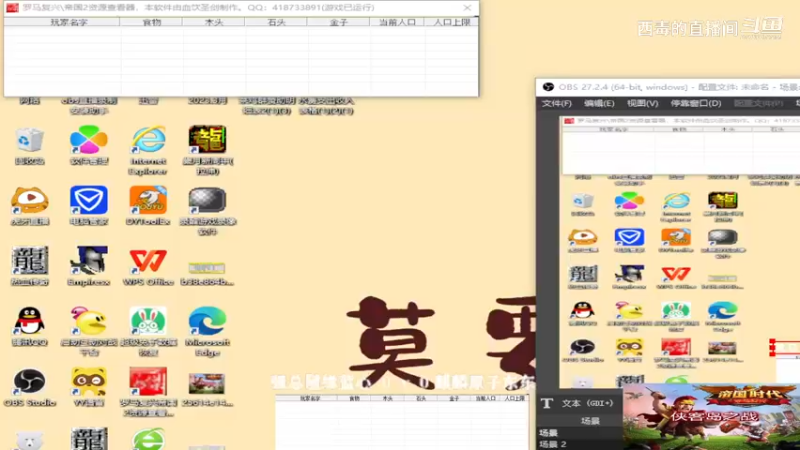Click the 石头 column header in top resource viewer

[x=276, y=22]
